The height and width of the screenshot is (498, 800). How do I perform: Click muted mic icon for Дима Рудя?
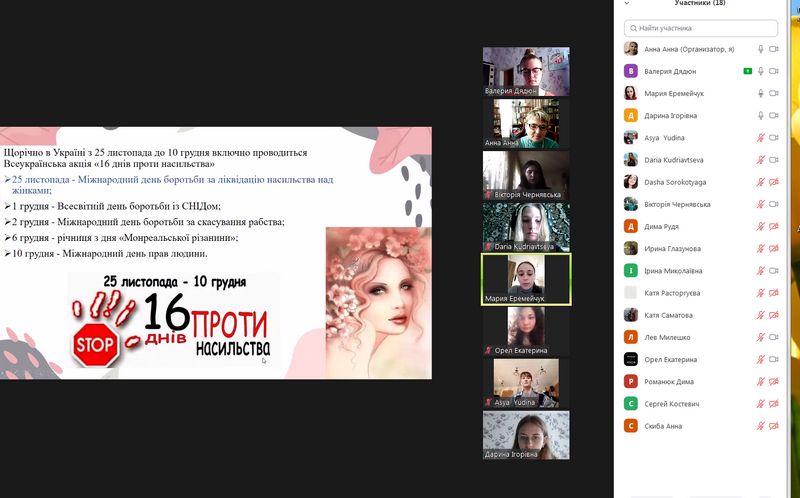click(760, 227)
